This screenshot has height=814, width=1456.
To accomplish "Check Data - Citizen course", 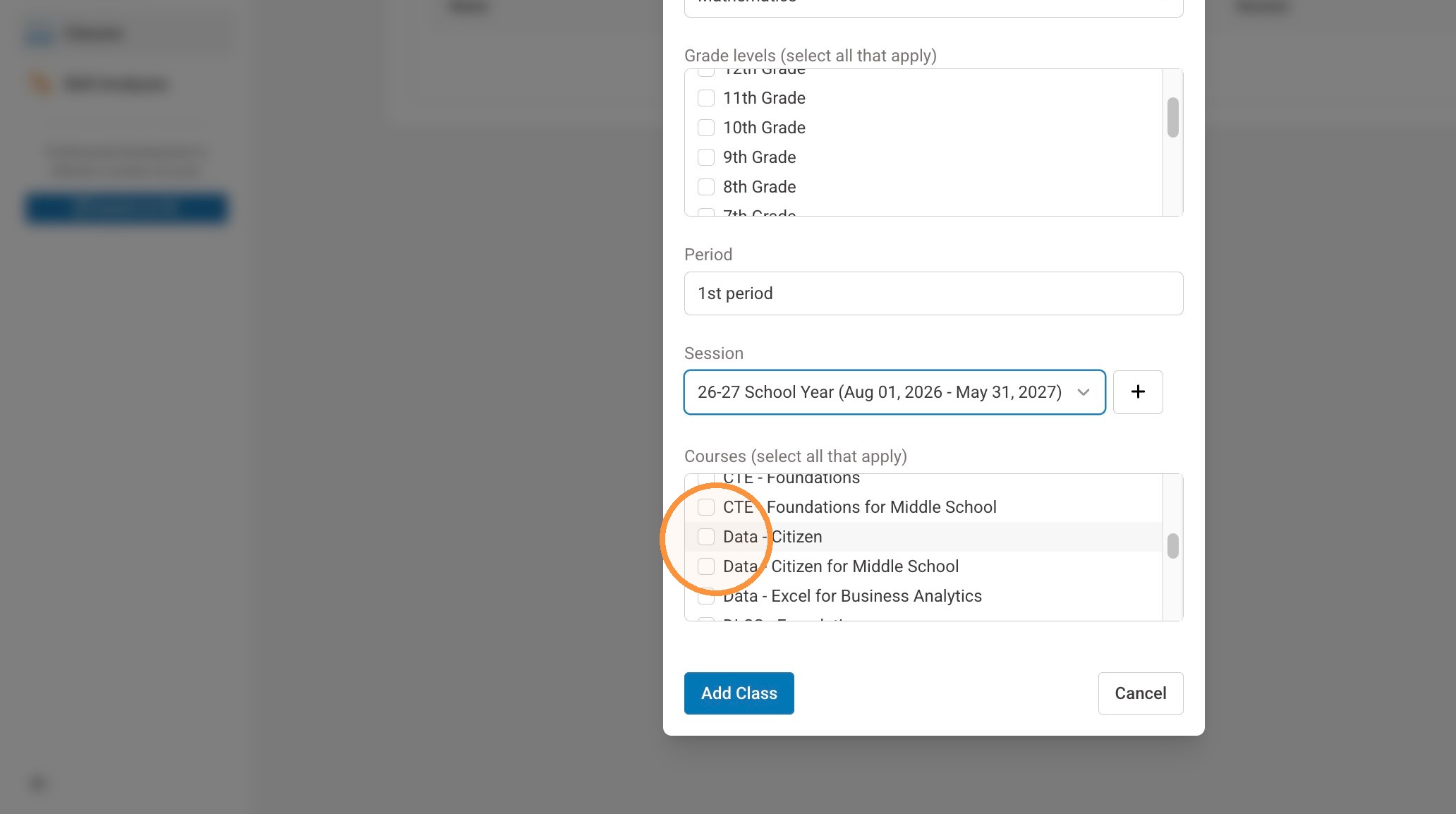I will tap(706, 537).
